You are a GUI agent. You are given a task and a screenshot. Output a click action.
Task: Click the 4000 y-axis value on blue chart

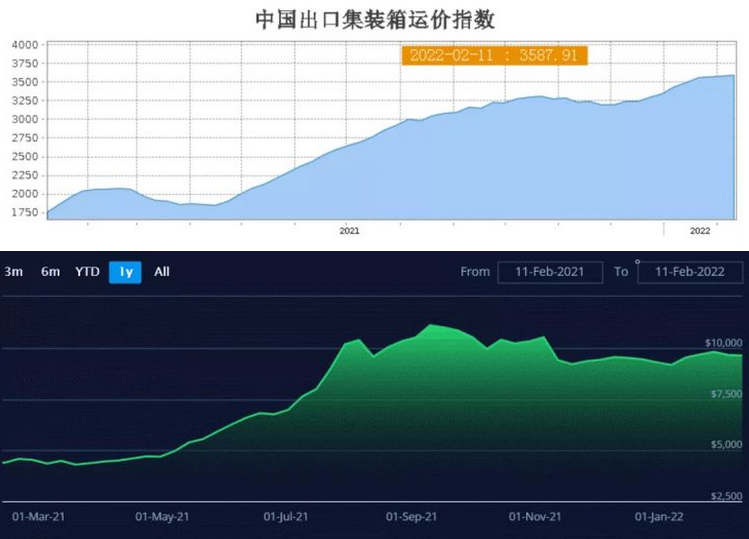25,45
